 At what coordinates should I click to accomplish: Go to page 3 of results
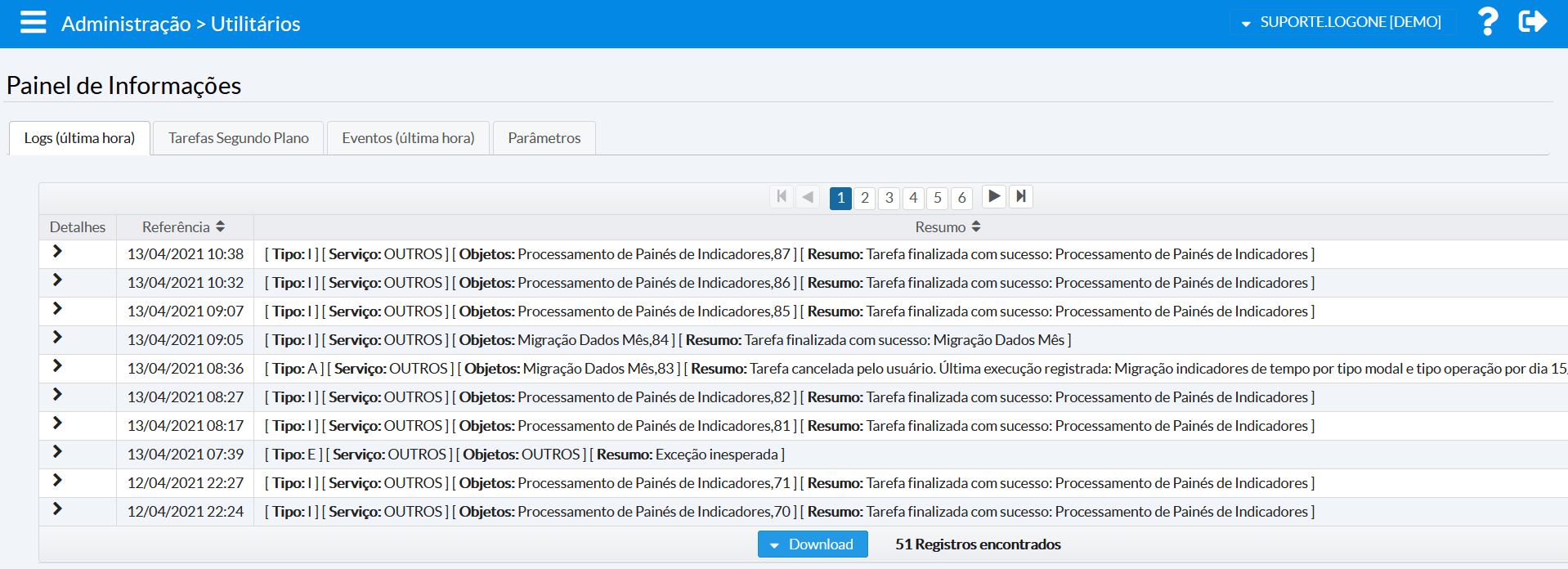tap(889, 198)
